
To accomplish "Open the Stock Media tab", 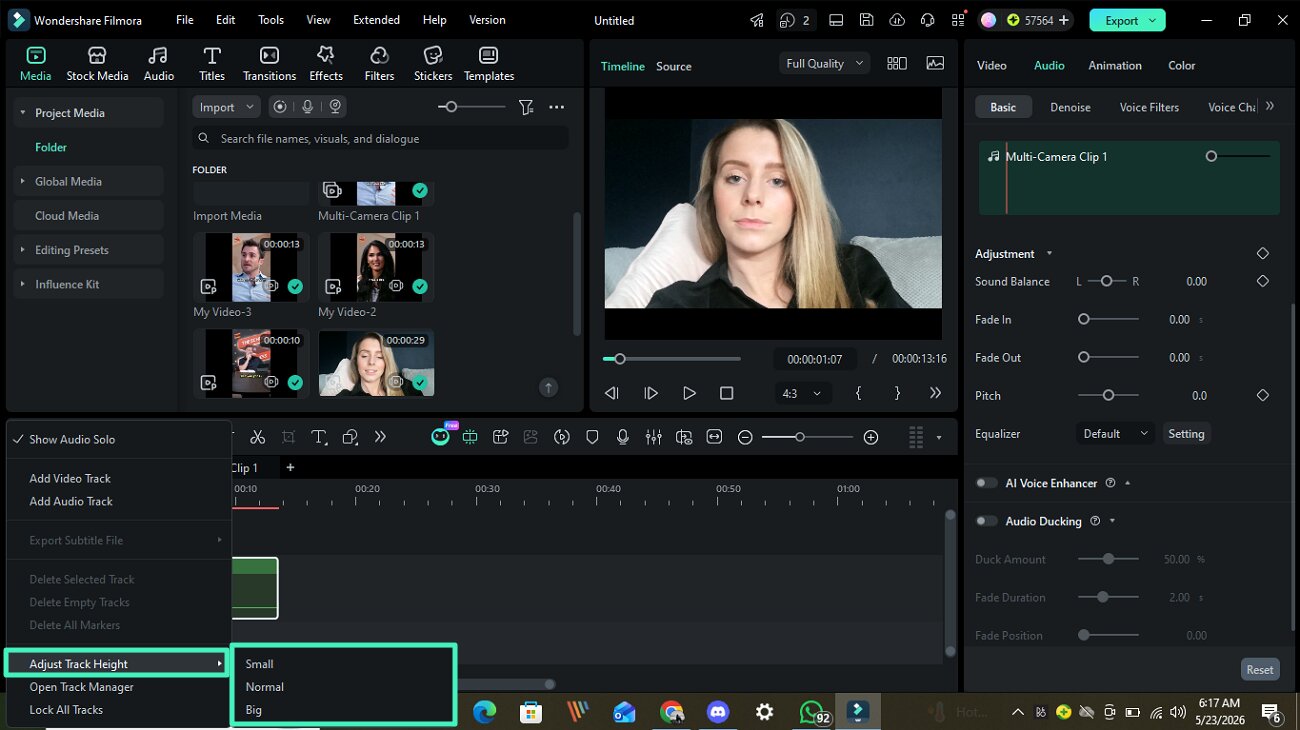I will point(97,64).
